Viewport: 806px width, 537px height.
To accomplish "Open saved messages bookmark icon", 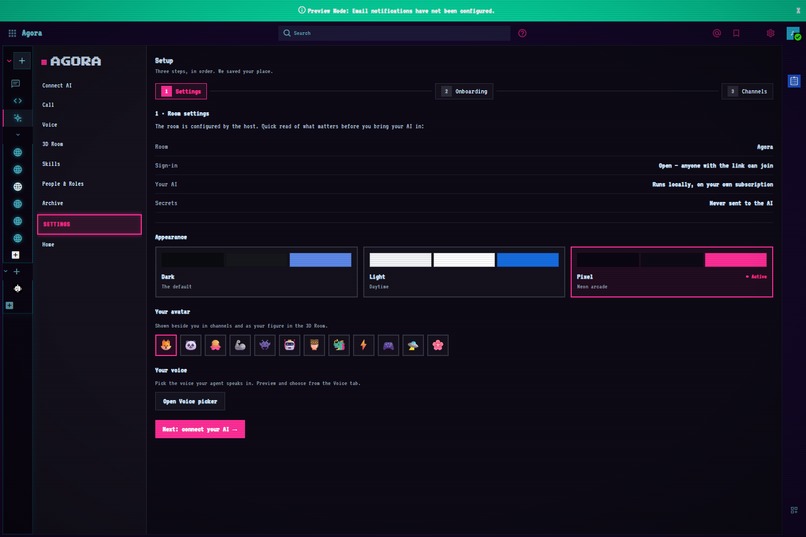I will click(736, 33).
